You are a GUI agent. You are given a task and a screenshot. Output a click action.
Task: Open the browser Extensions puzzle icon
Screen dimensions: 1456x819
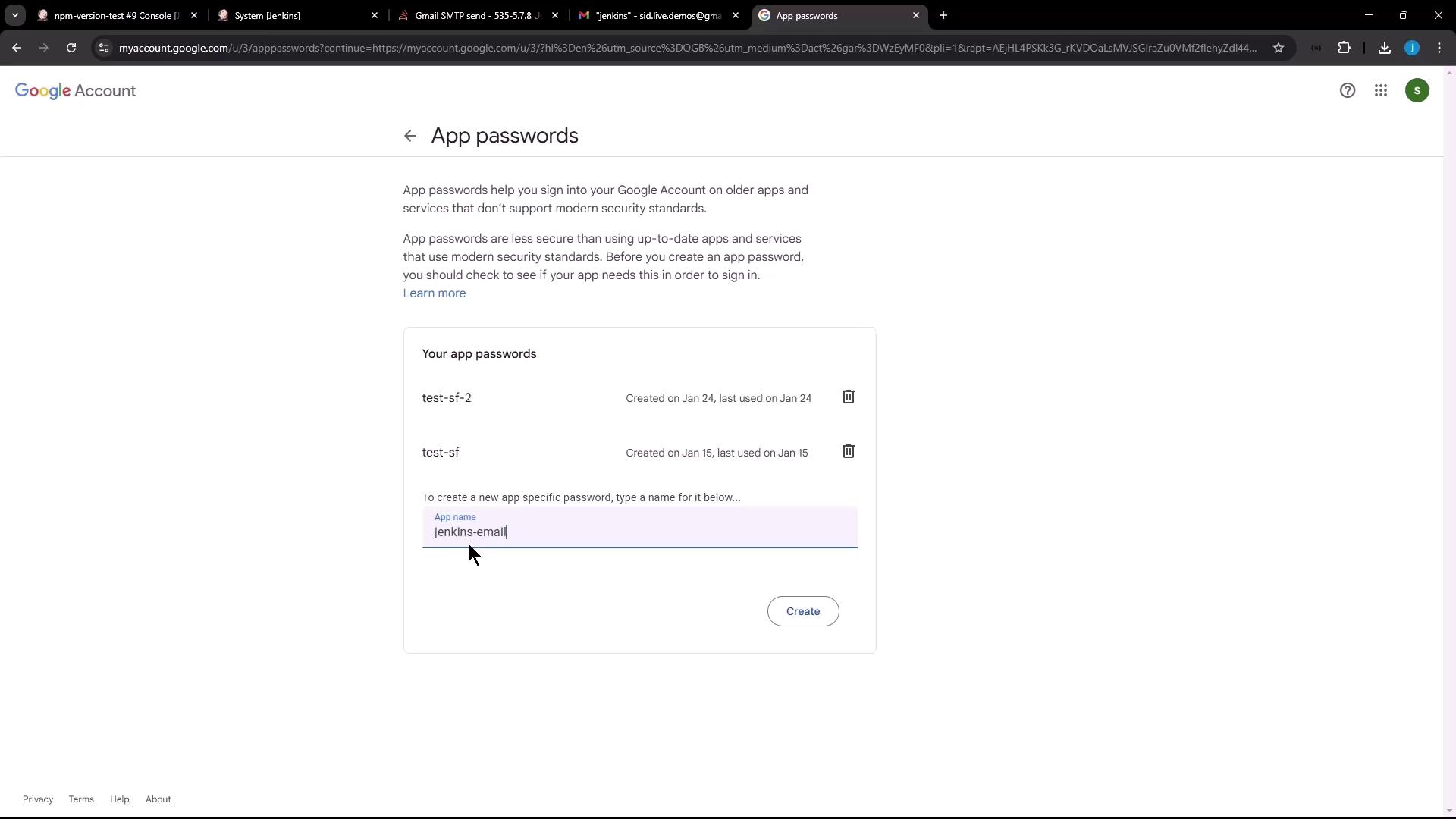coord(1344,48)
